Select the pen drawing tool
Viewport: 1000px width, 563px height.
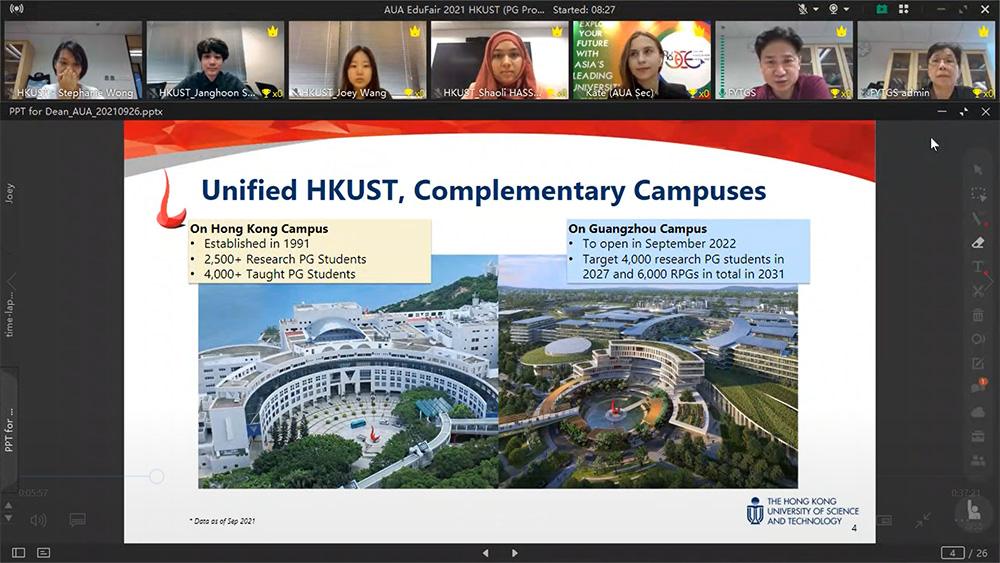[978, 219]
